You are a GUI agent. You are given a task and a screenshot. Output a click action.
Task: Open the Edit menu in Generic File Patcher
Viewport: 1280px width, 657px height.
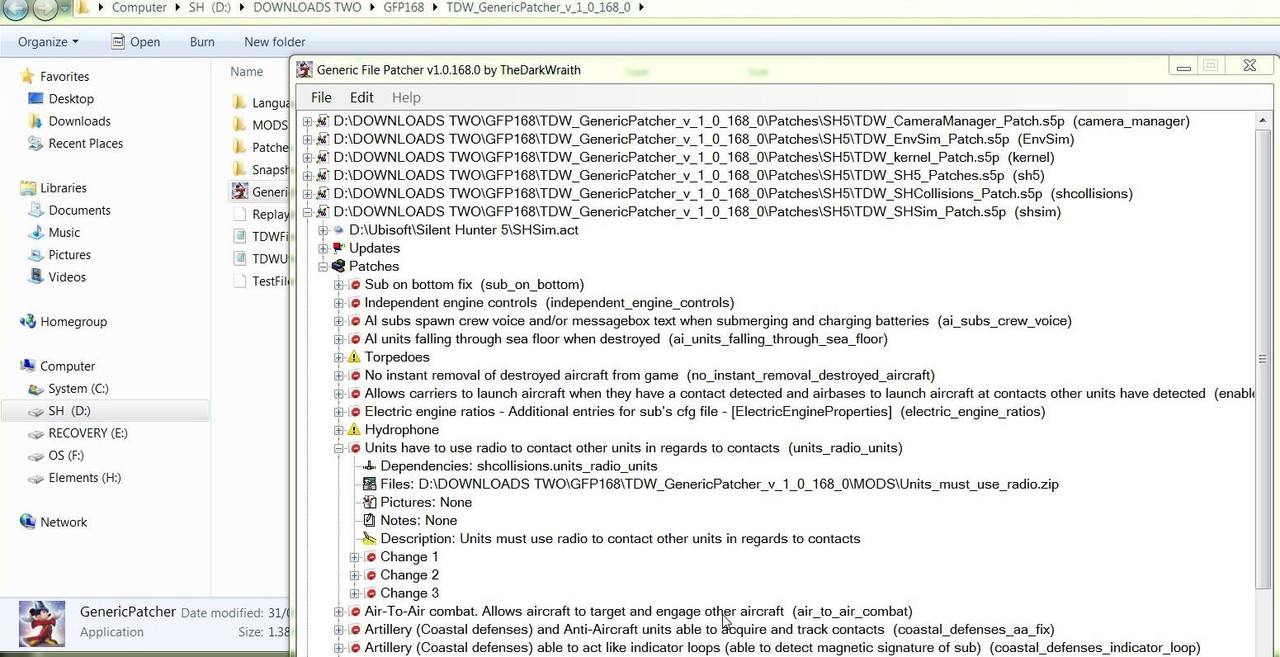coord(362,97)
